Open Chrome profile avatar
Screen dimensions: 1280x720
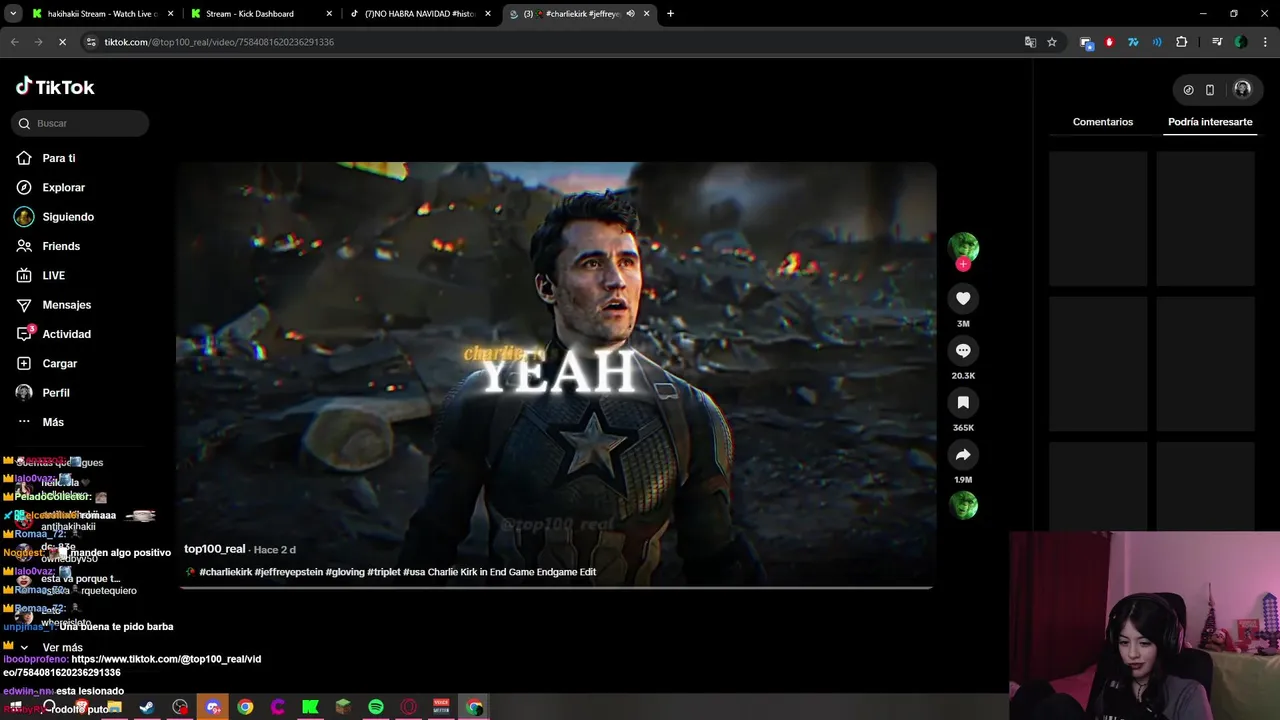pyautogui.click(x=1241, y=42)
